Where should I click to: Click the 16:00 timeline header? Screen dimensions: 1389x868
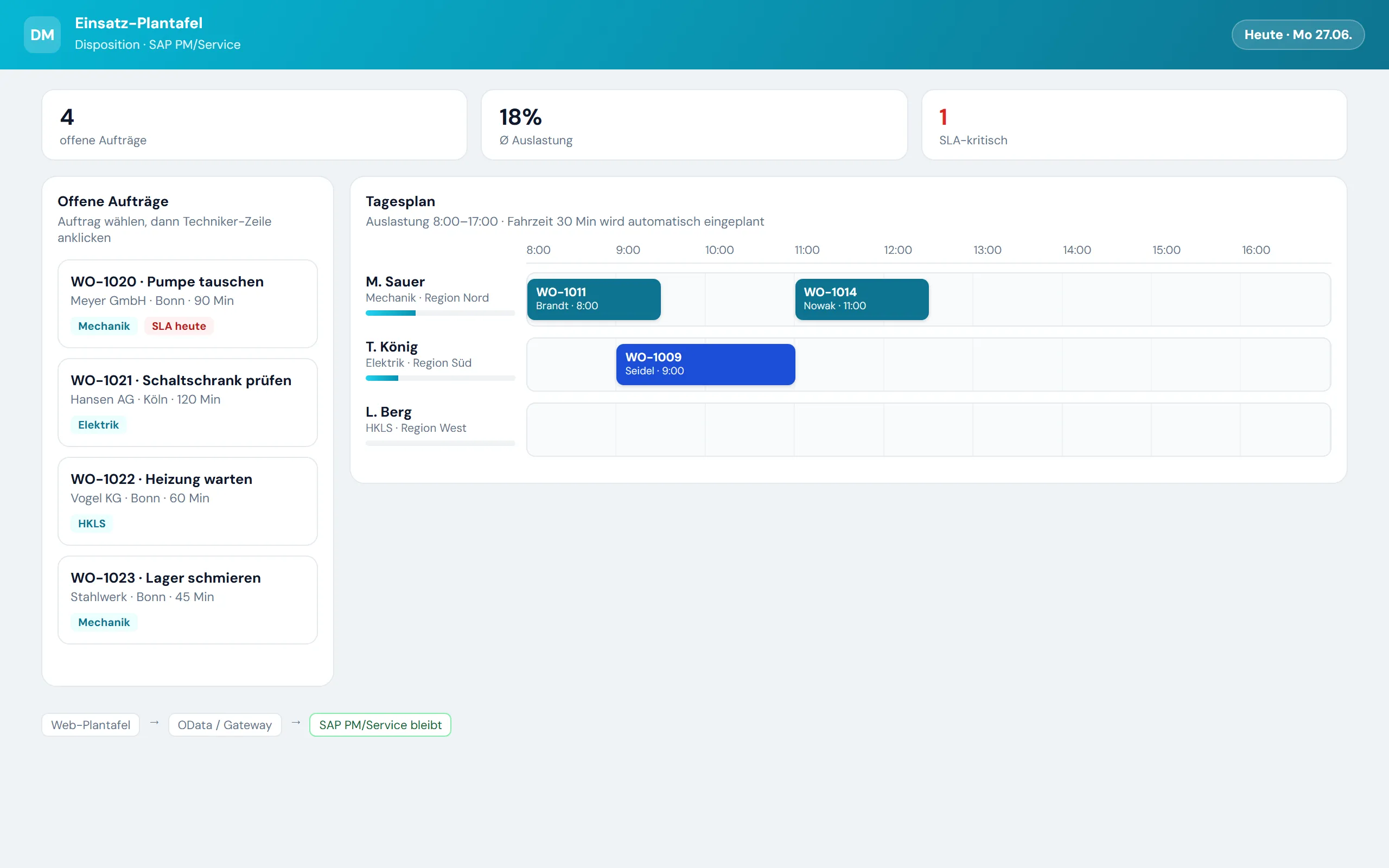[1256, 250]
